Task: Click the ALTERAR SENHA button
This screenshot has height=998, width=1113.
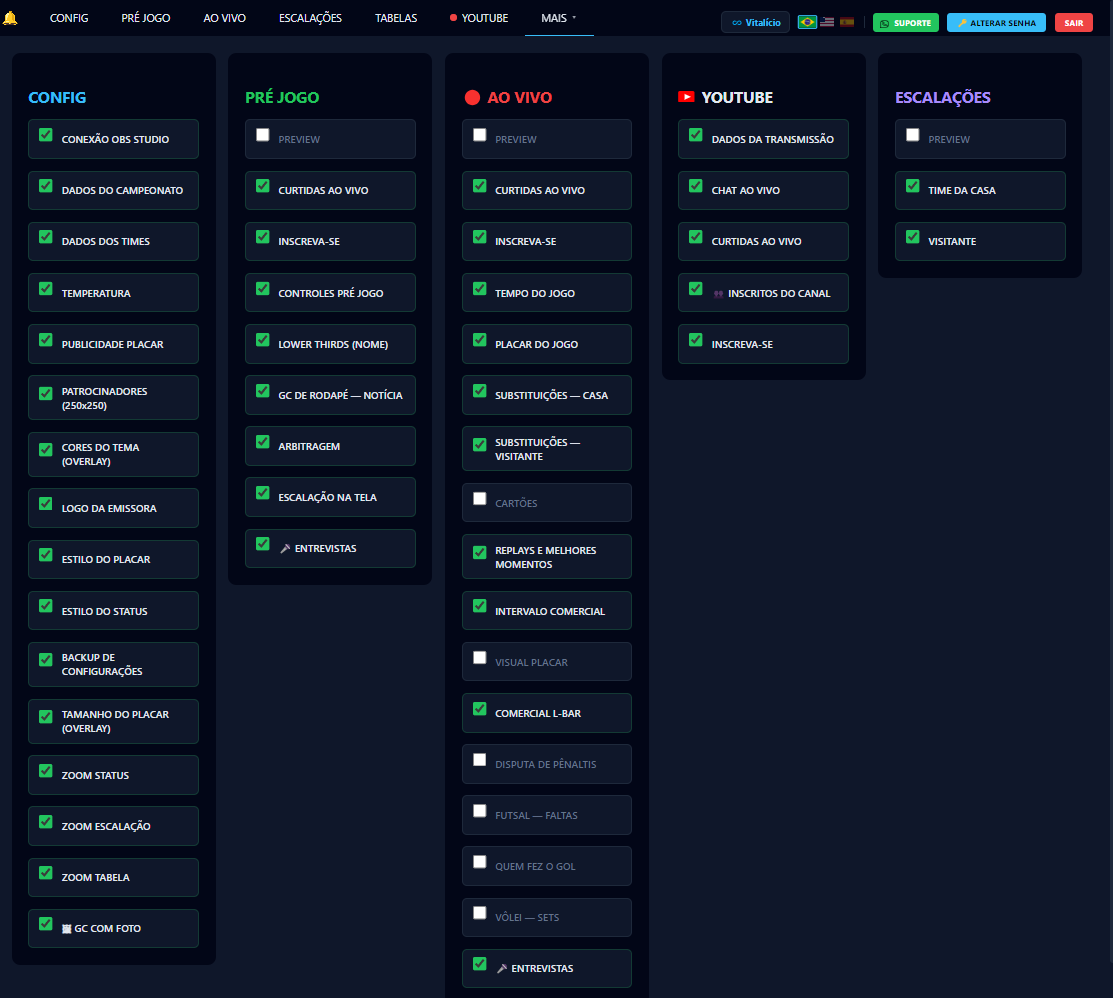Action: pos(996,23)
